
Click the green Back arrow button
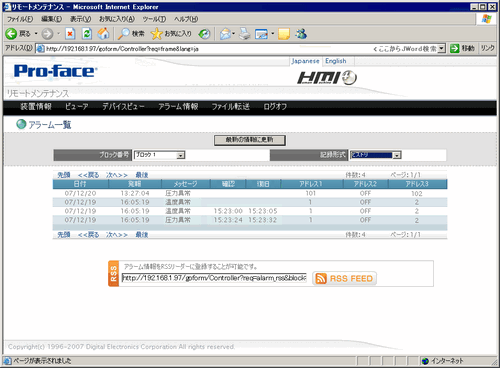pos(11,34)
